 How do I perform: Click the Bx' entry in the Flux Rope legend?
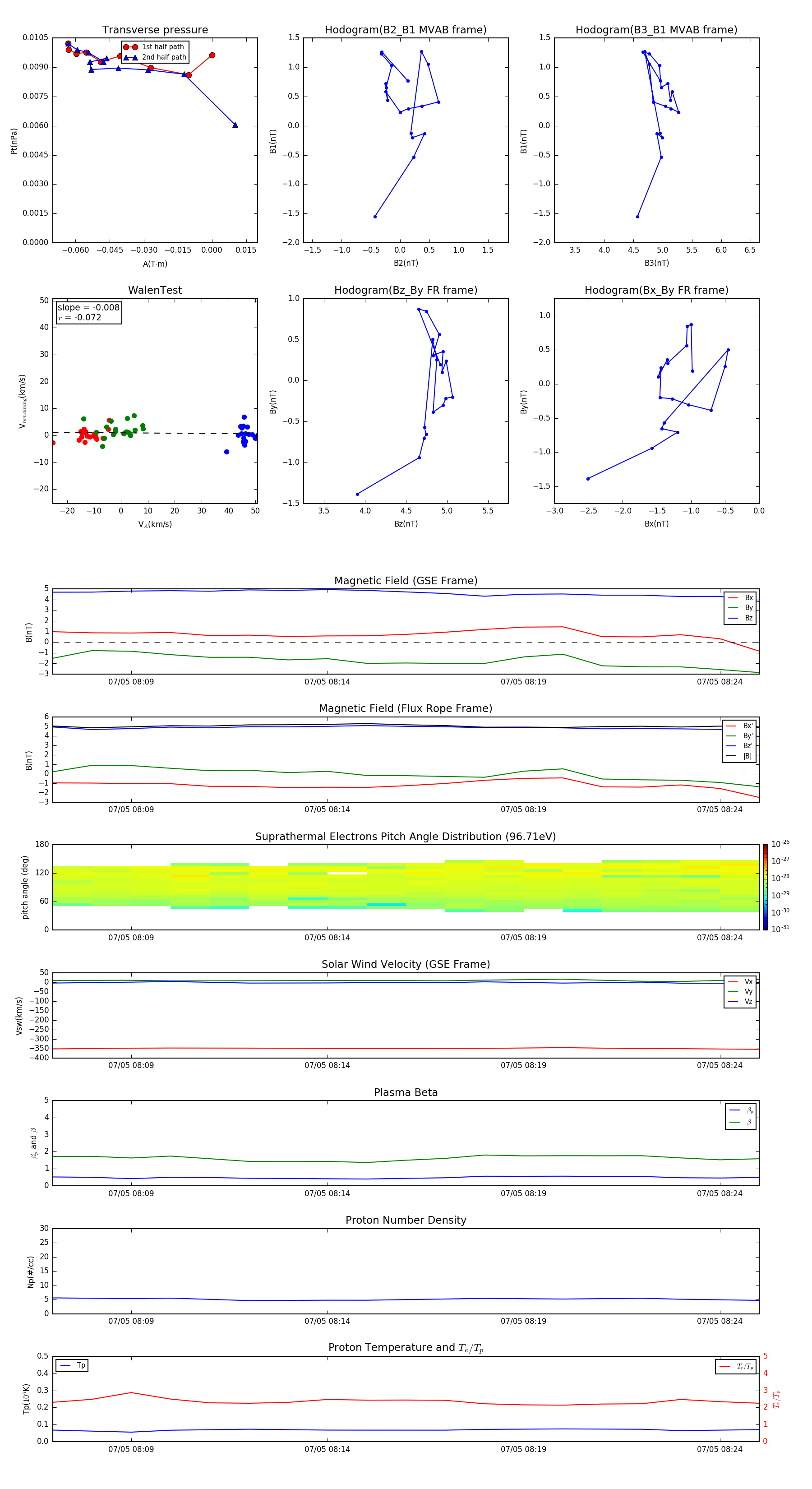tap(740, 726)
